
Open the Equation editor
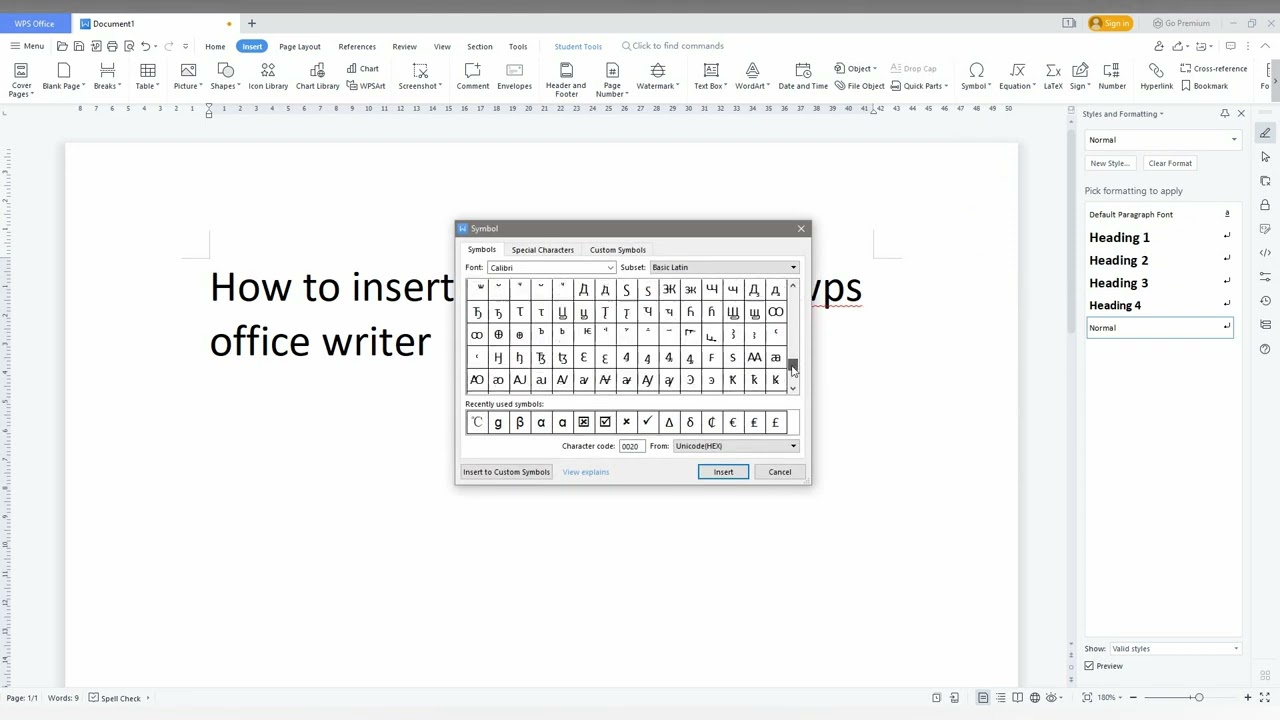pos(1017,76)
